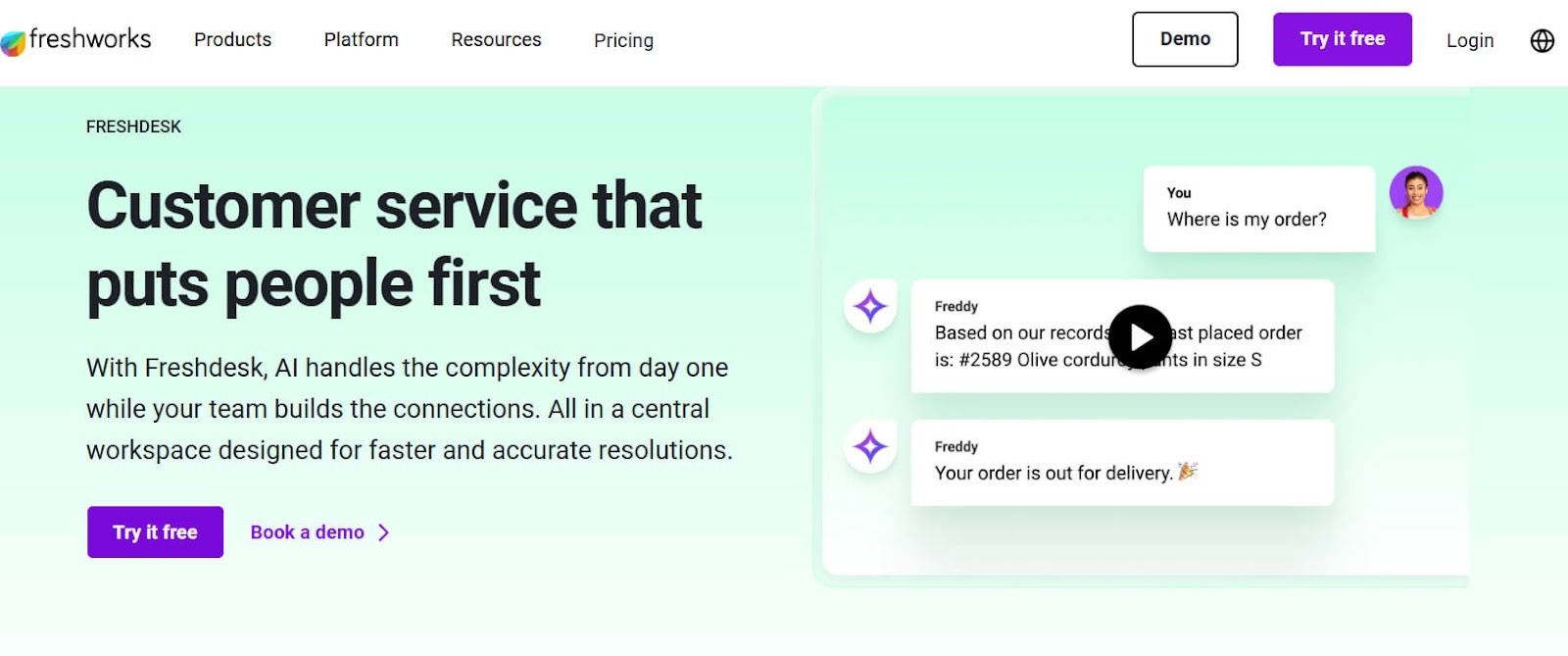Open the Resources menu
The height and width of the screenshot is (656, 1568).
496,40
